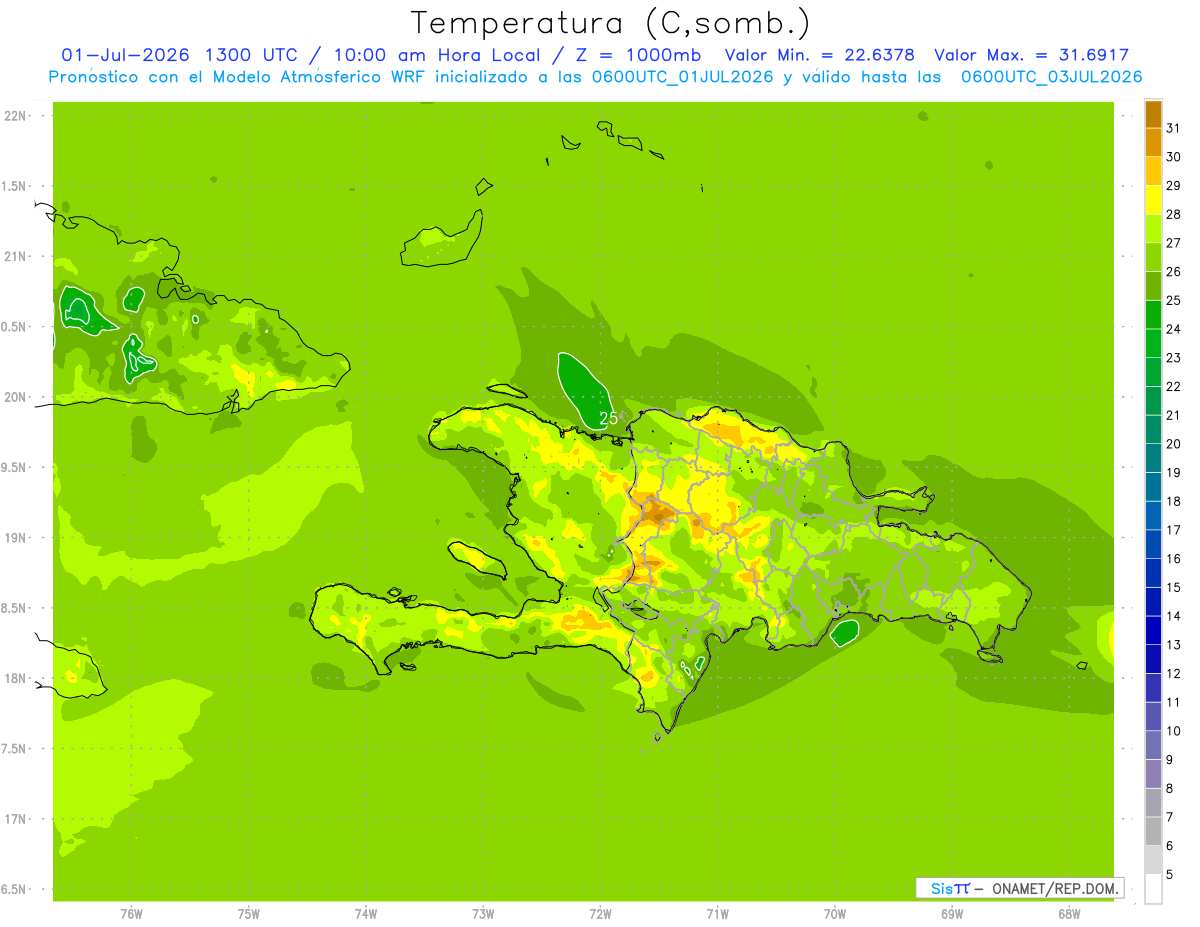Click the 25 contour label north of Haiti
The image size is (1200, 927).
tap(608, 418)
